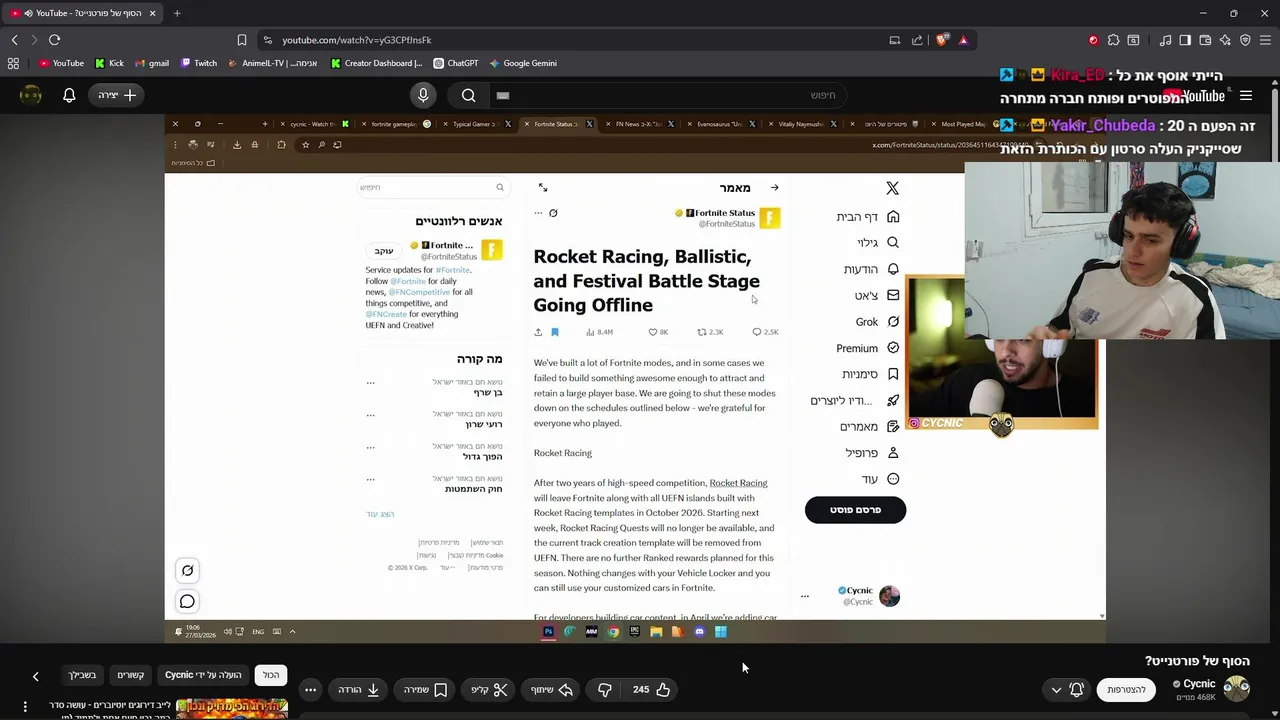Image resolution: width=1280 pixels, height=720 pixels.
Task: Open subscription notification bell dropdown
Action: point(1067,690)
